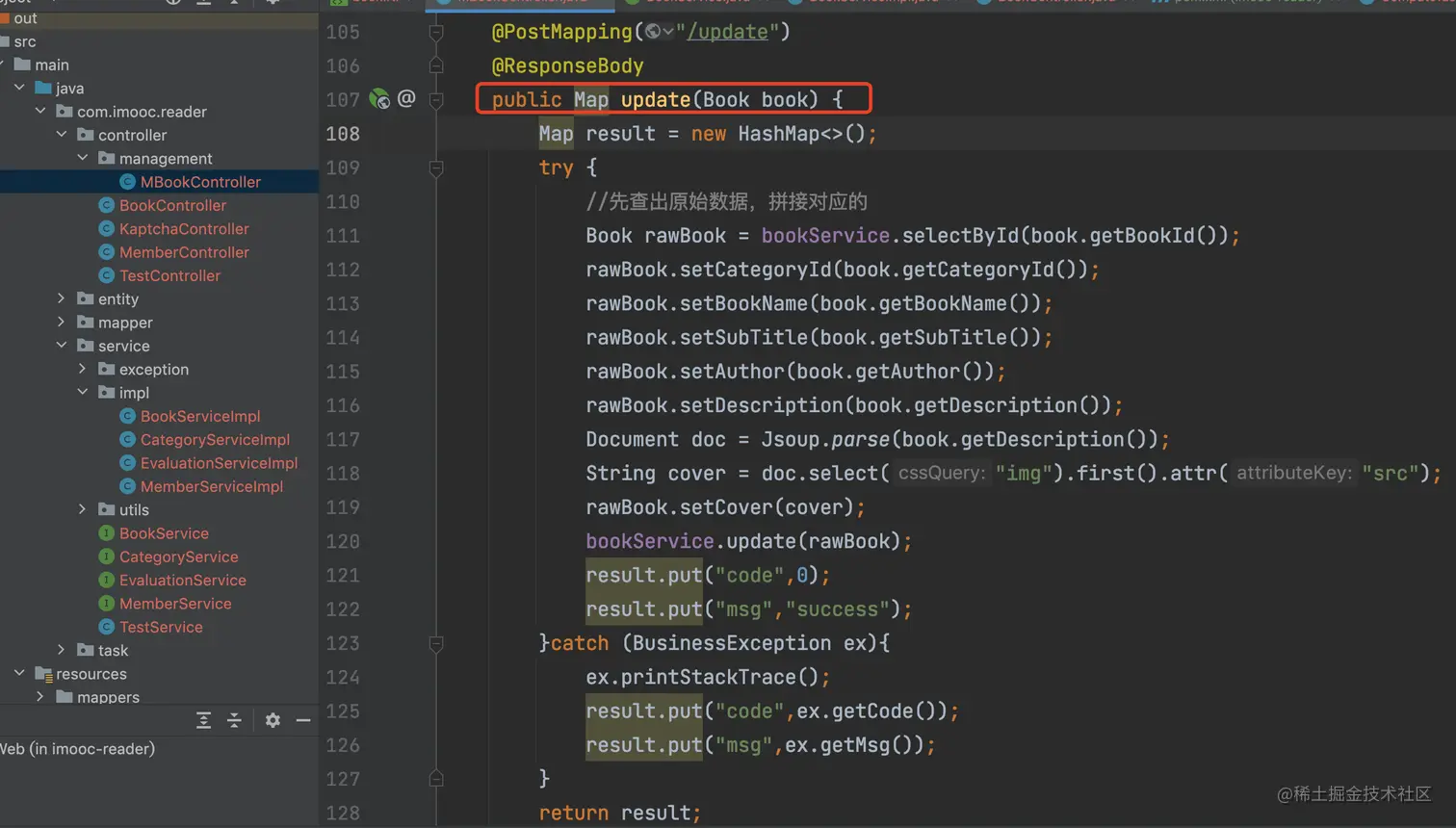
Task: Hide the project panel with the minus icon
Action: 303,720
